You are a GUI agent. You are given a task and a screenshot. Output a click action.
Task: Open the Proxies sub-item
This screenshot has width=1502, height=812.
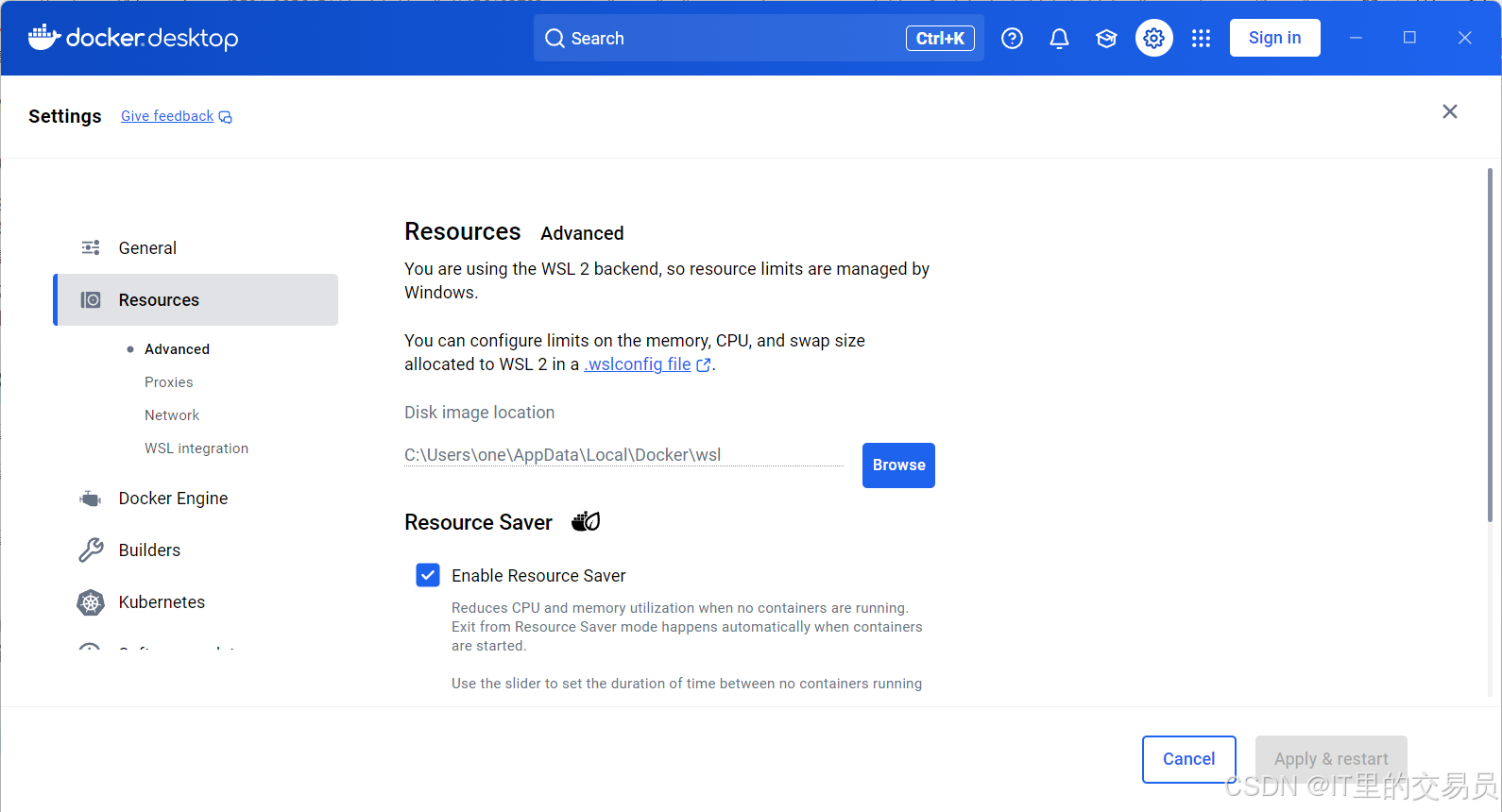pos(168,382)
